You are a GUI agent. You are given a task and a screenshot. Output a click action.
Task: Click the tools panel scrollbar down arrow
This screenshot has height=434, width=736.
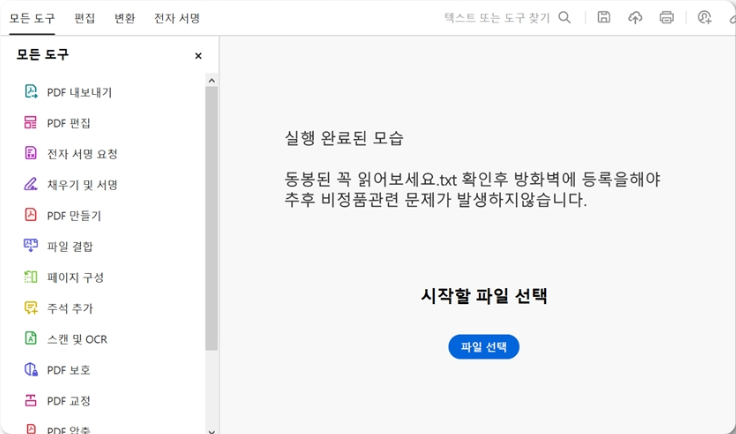click(x=211, y=429)
